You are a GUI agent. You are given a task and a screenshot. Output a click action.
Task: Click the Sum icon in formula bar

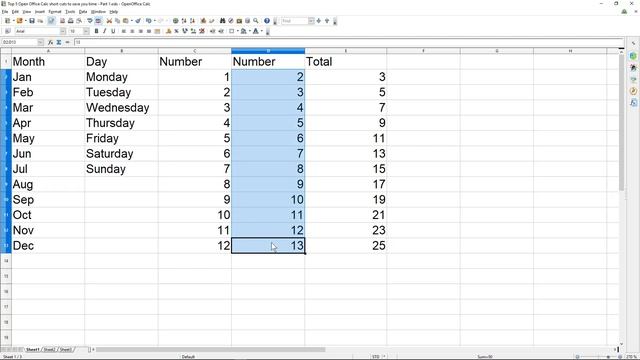tap(59, 42)
